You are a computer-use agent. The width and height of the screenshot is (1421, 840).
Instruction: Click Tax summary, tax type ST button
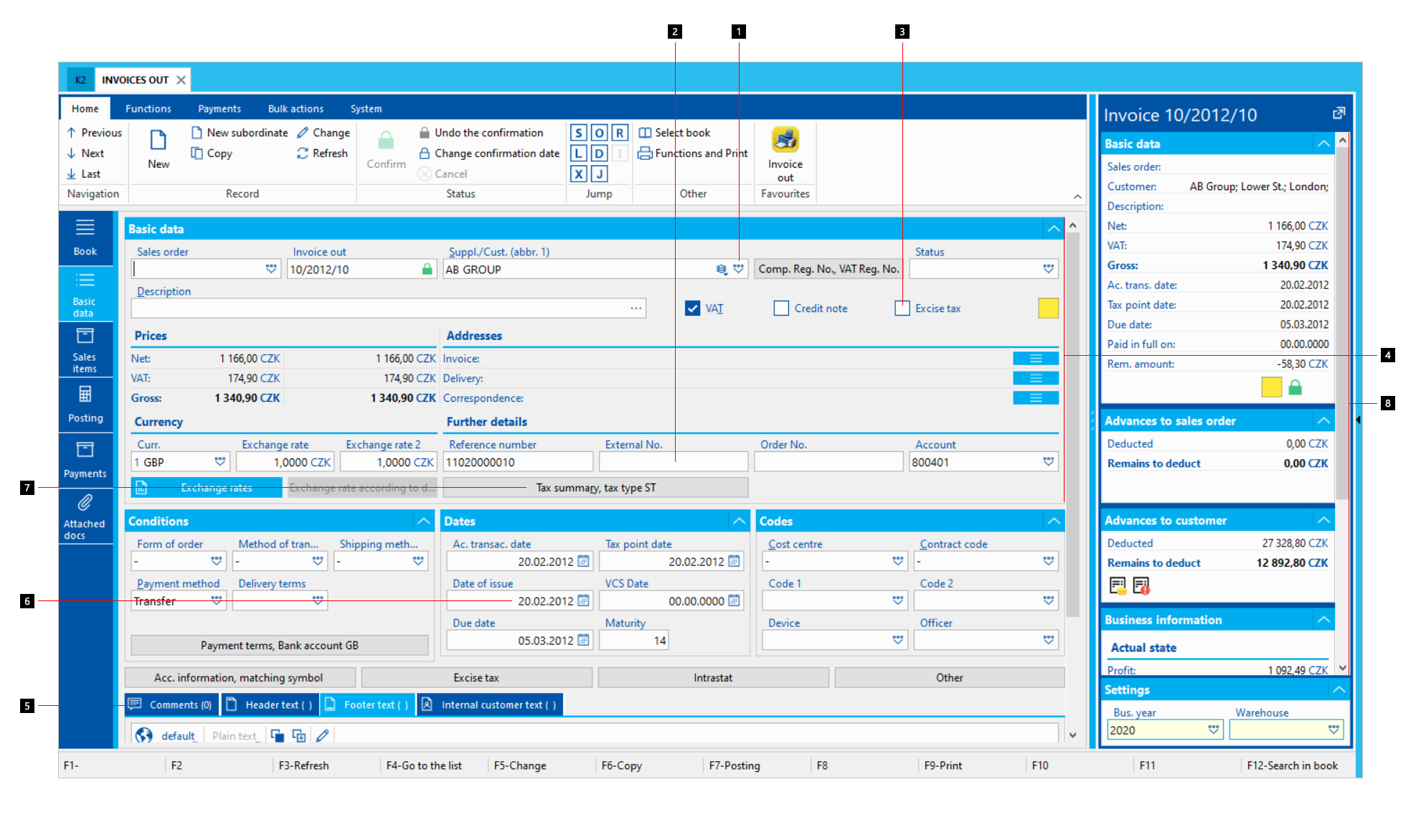(x=595, y=488)
